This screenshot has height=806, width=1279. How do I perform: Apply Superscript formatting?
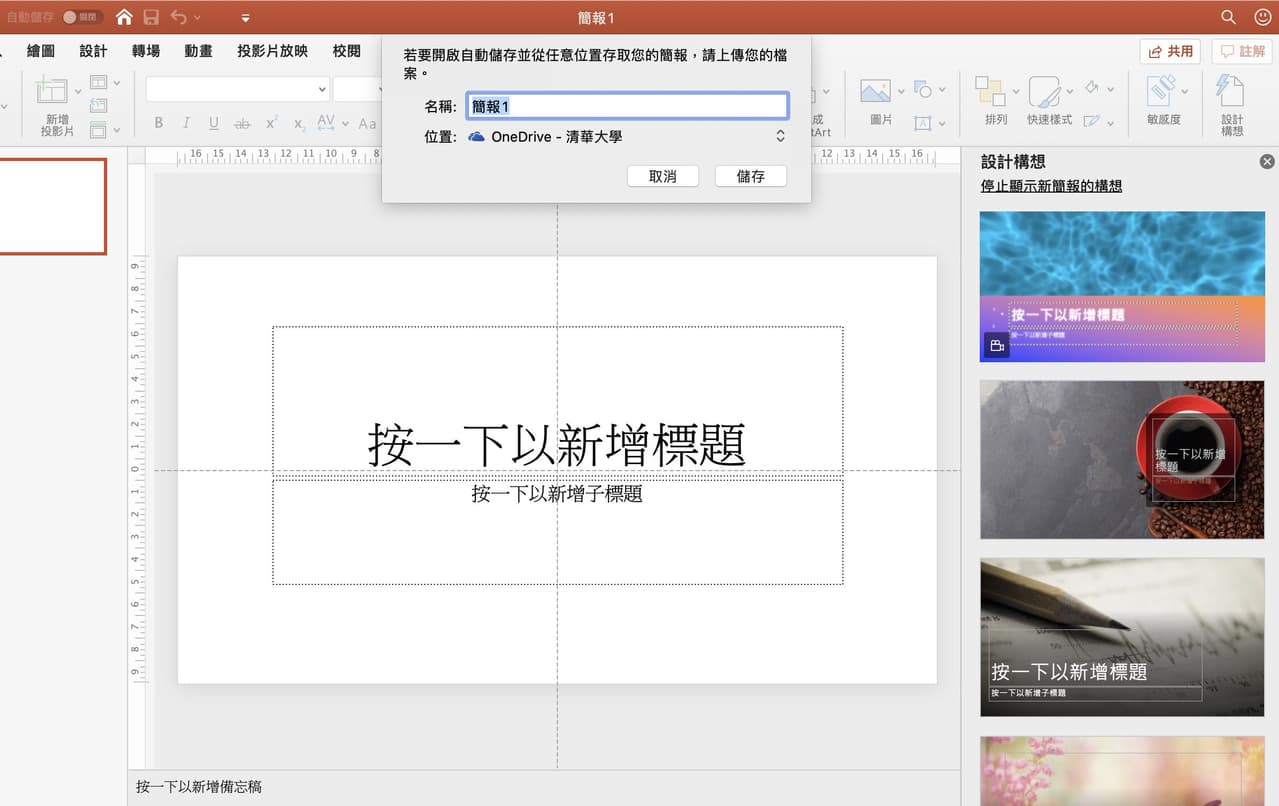pos(271,123)
